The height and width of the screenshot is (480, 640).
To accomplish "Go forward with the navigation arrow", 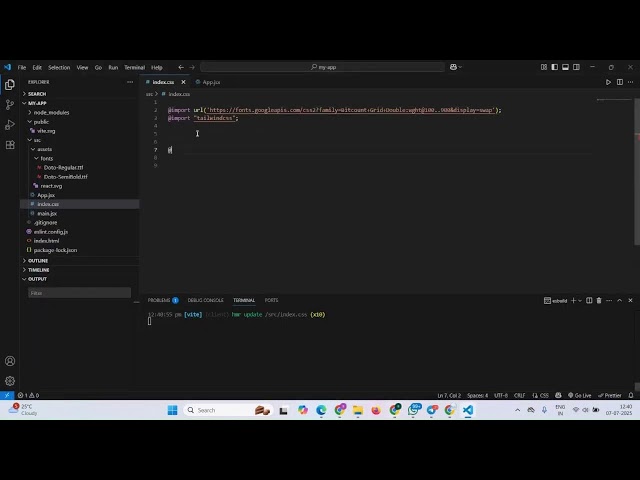I will (x=192, y=67).
